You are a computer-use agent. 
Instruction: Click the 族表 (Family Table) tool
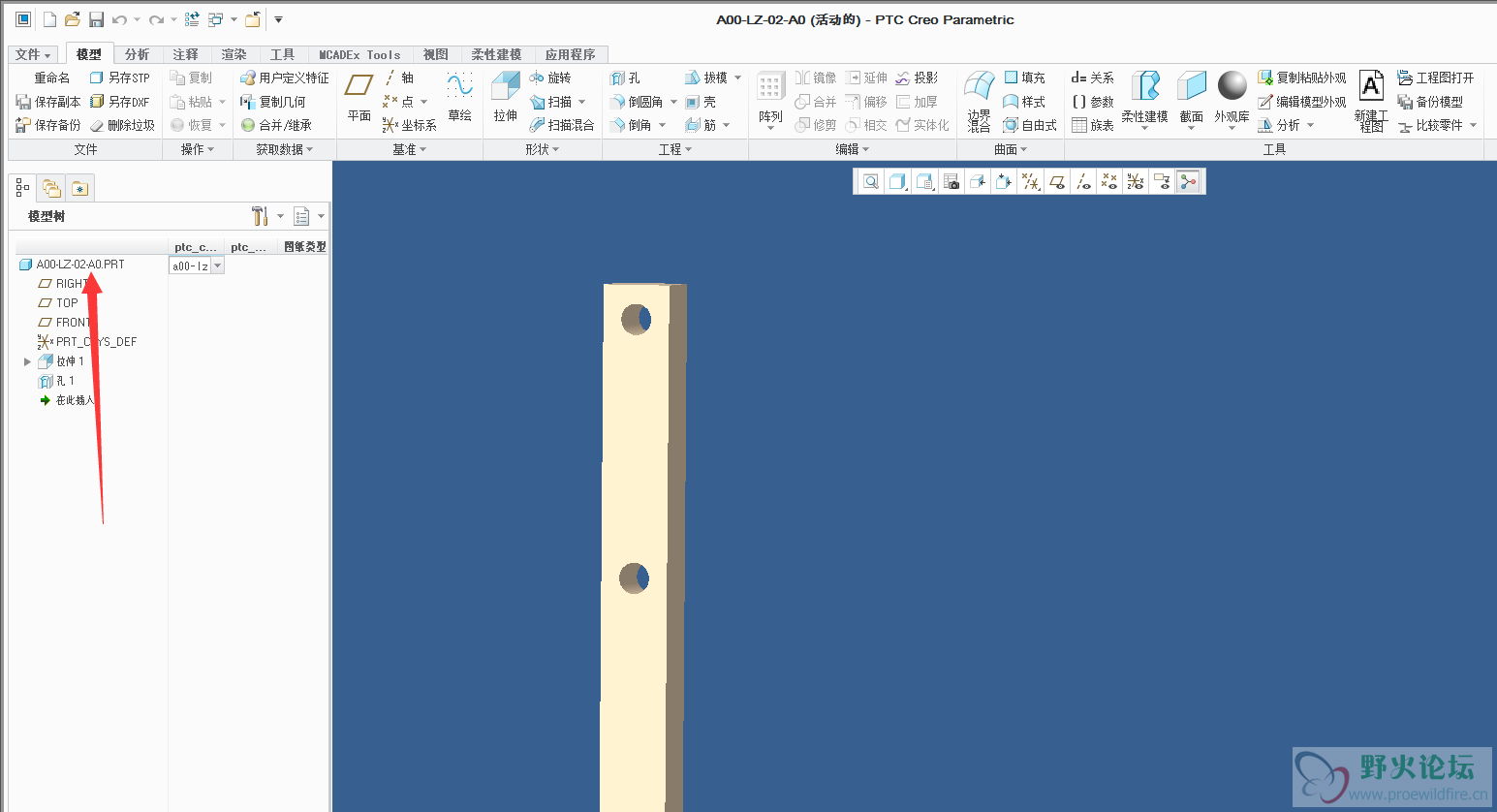(x=1093, y=125)
